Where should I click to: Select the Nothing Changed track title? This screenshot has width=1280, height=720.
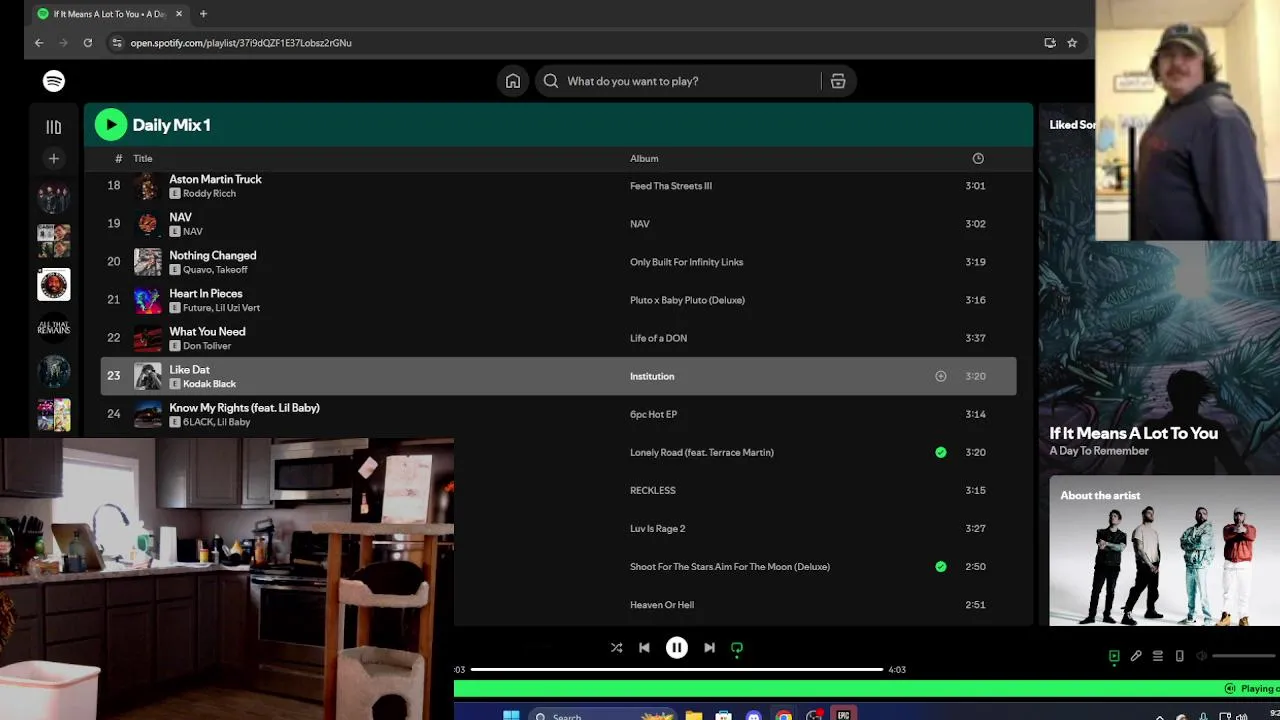[213, 255]
